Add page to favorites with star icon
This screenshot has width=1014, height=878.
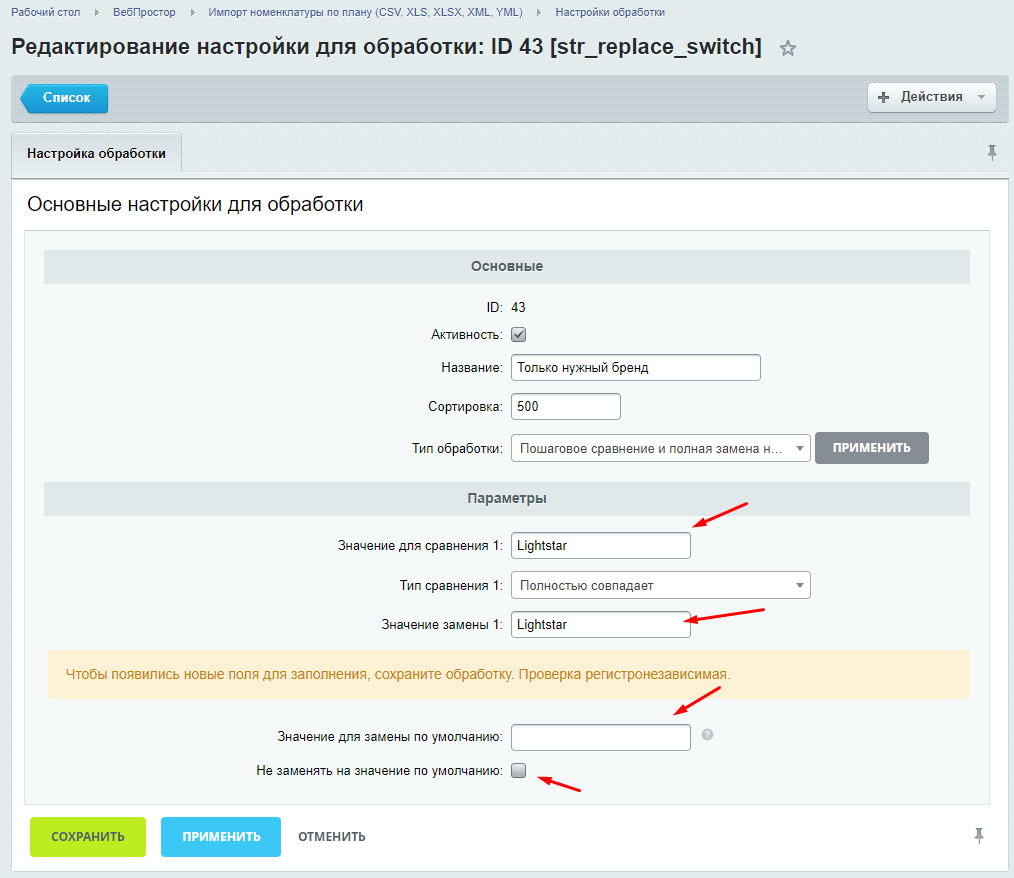coord(787,48)
